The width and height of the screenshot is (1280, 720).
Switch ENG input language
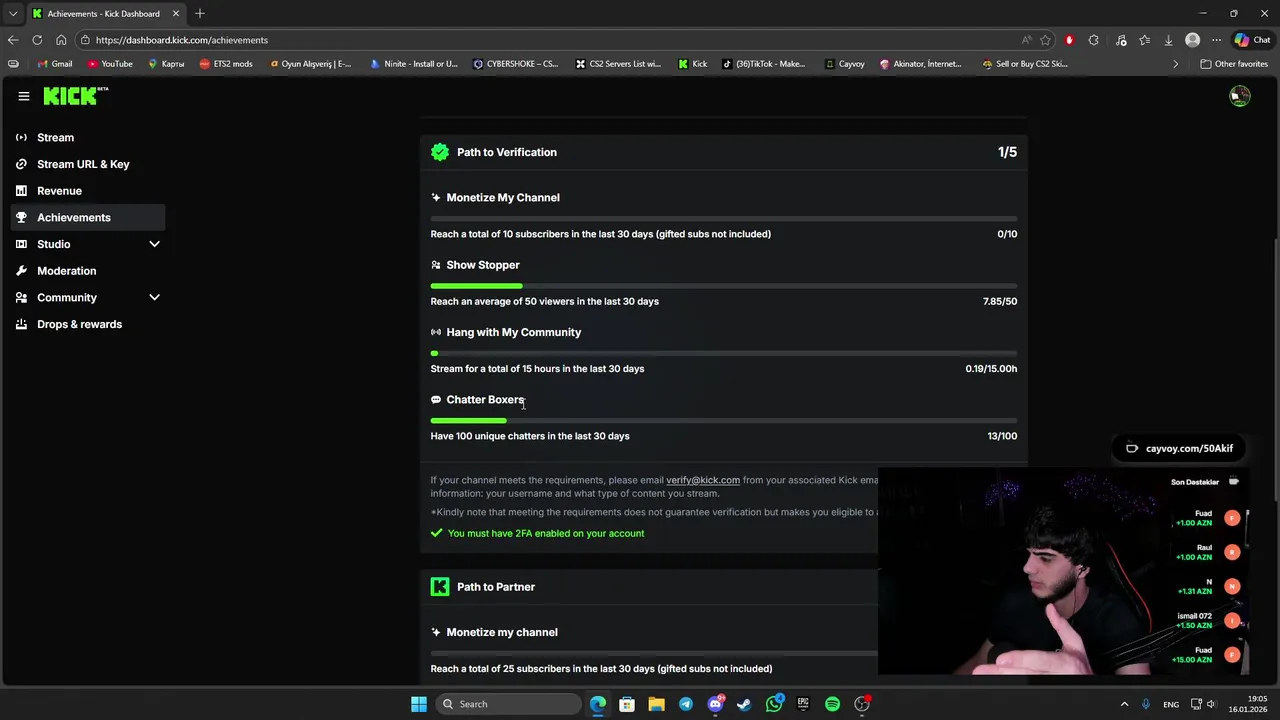pyautogui.click(x=1171, y=704)
